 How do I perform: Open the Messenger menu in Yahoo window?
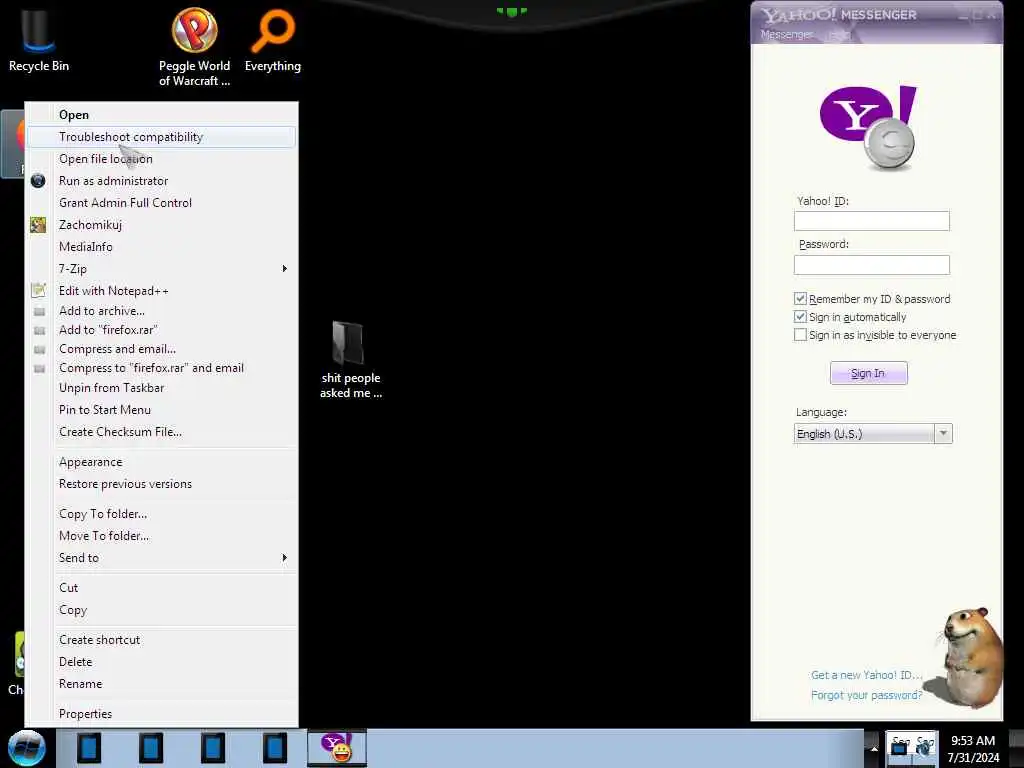787,35
